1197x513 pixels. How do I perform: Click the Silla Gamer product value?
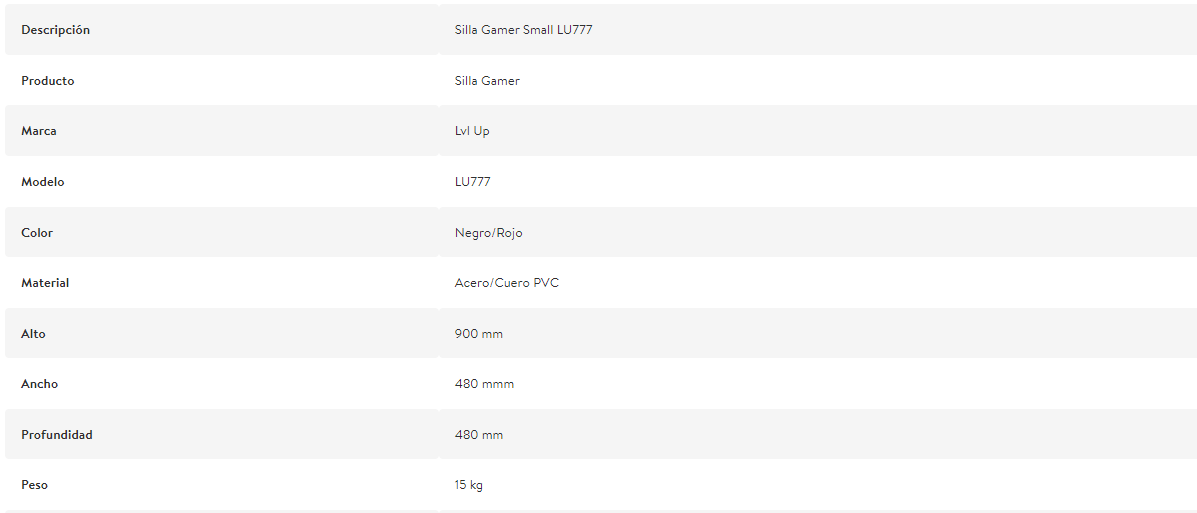point(487,81)
